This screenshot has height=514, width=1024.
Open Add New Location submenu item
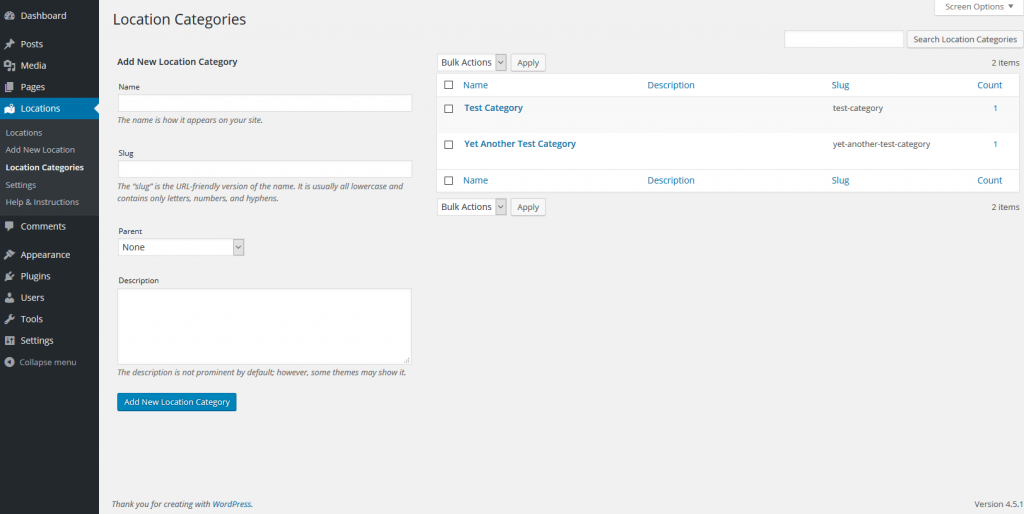(40, 150)
